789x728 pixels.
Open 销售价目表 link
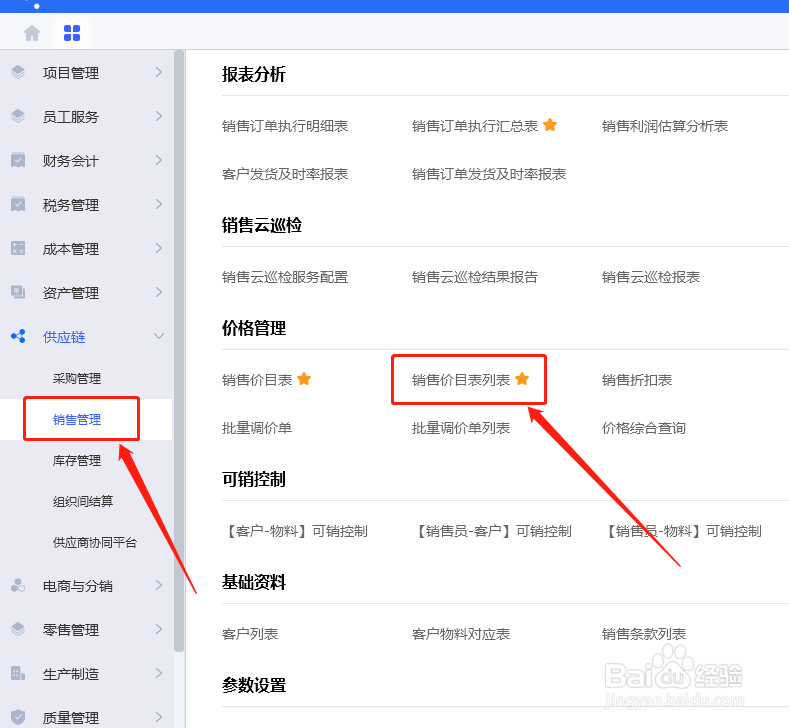pyautogui.click(x=257, y=380)
